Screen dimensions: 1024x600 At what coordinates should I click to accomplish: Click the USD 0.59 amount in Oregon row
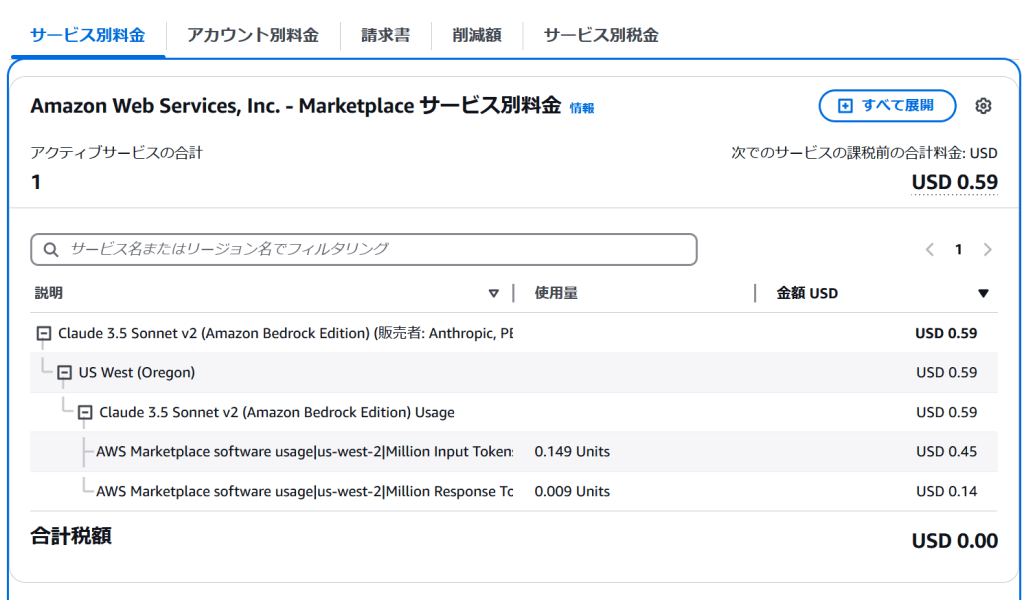coord(946,373)
